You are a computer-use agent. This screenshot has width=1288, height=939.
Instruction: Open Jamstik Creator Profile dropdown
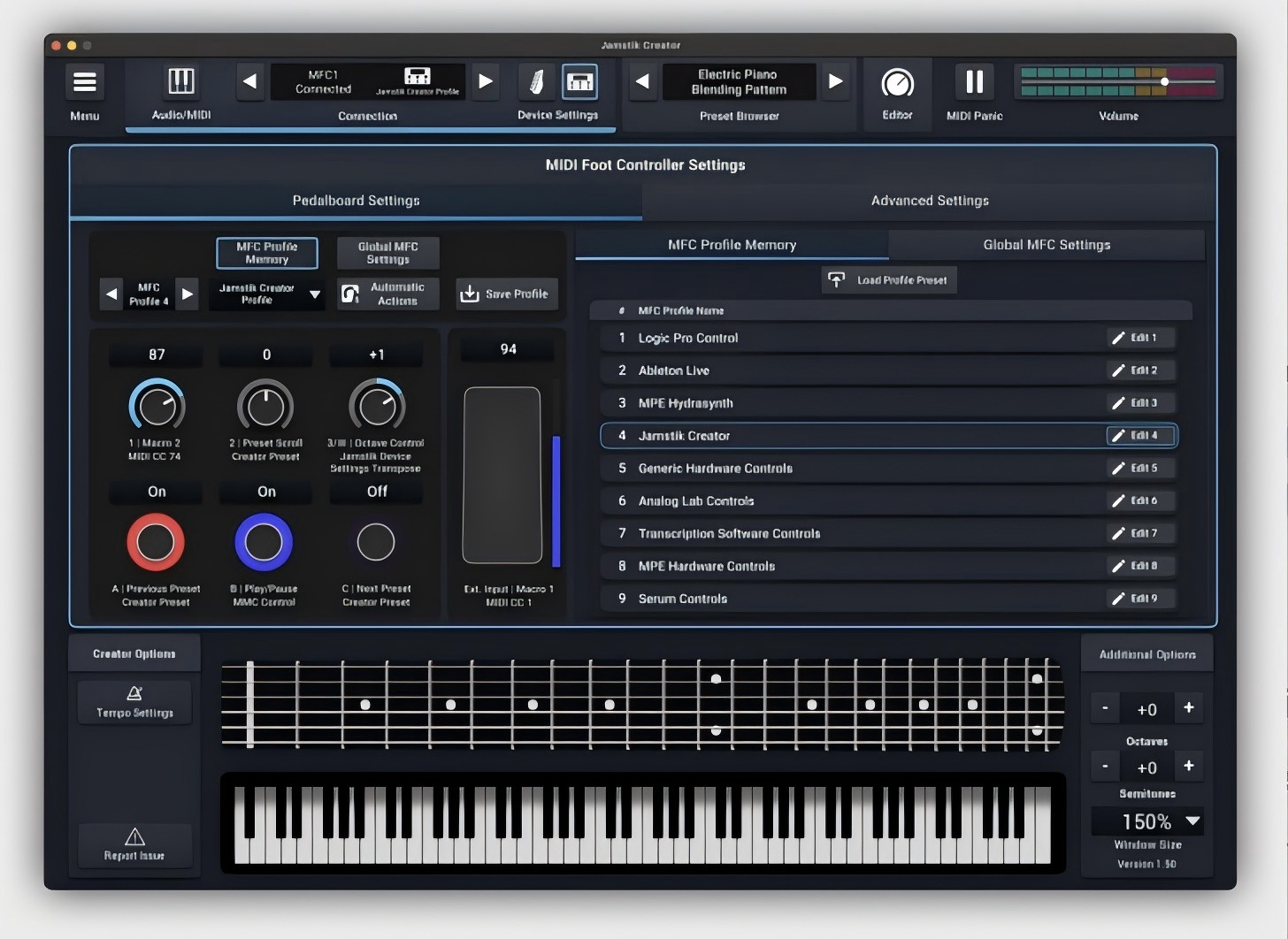click(x=267, y=294)
